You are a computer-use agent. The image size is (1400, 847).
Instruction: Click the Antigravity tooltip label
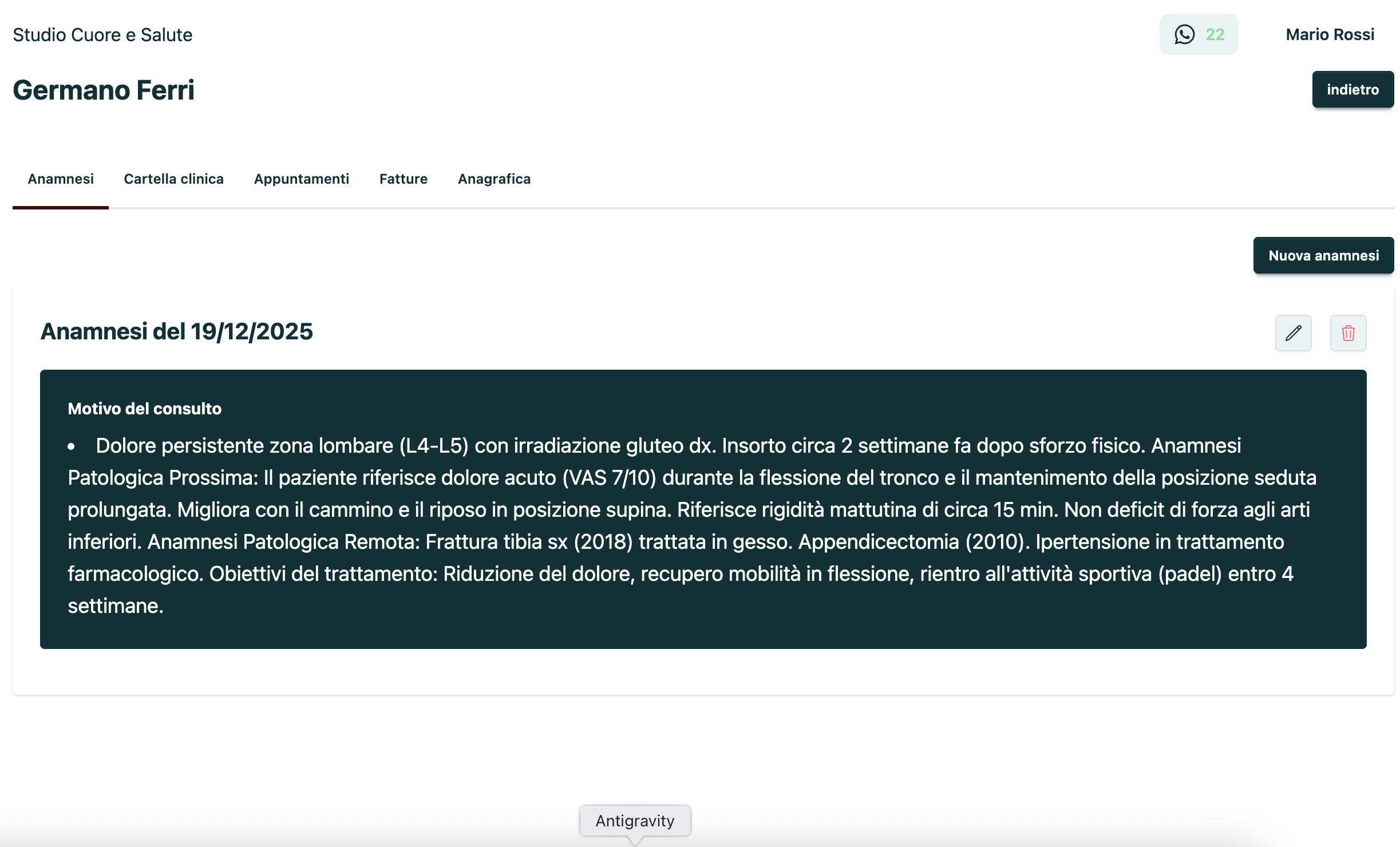[635, 821]
